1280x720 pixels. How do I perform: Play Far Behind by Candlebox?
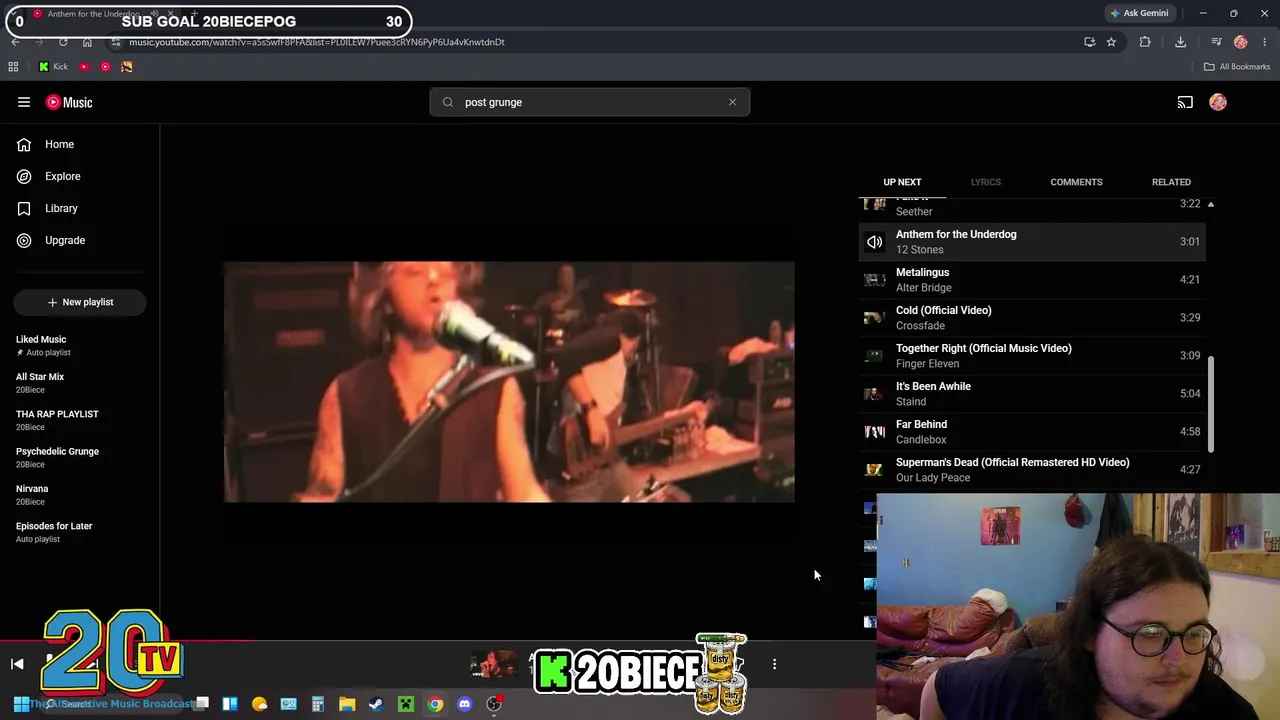[x=1032, y=432]
